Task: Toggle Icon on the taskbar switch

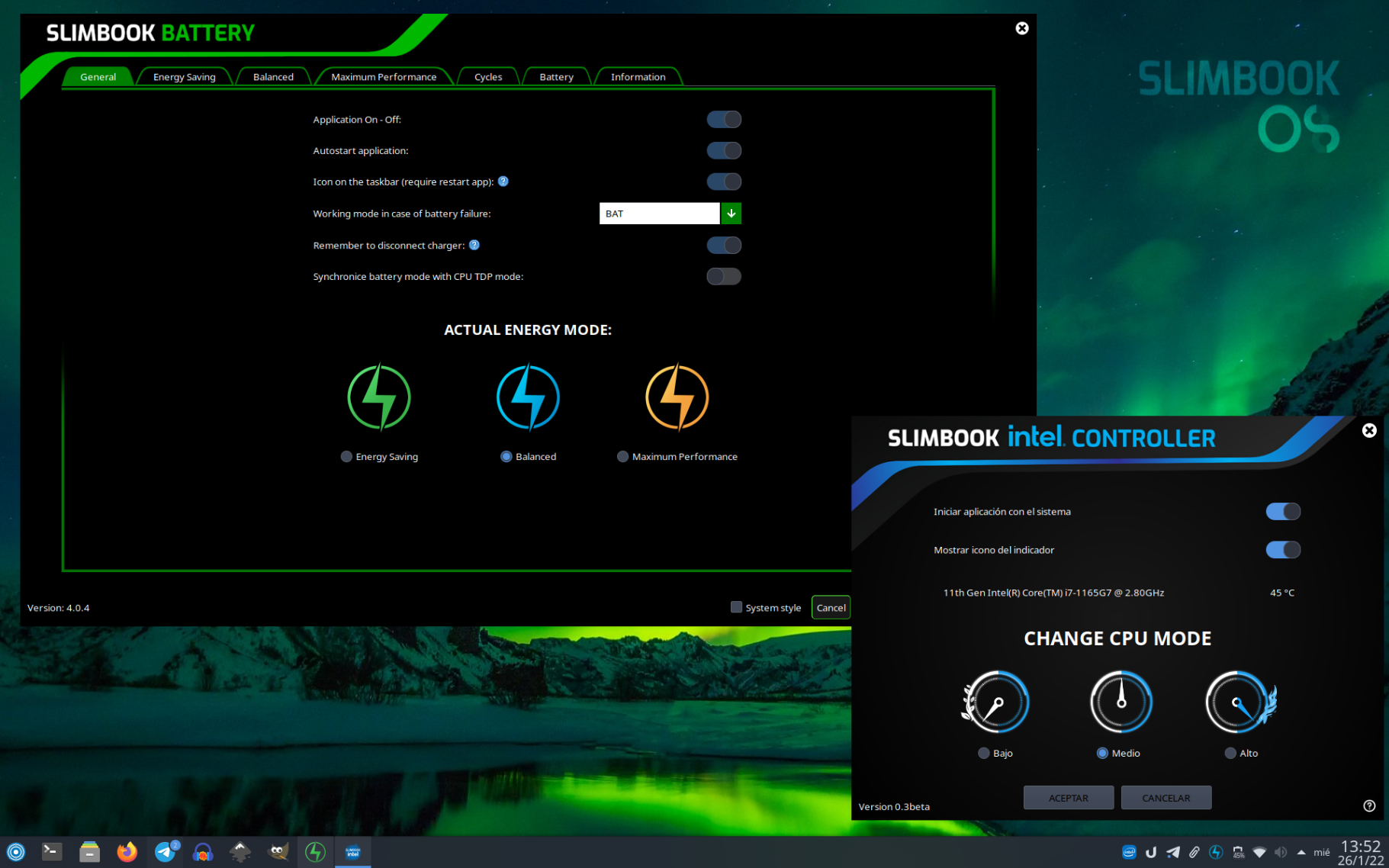Action: (x=724, y=182)
